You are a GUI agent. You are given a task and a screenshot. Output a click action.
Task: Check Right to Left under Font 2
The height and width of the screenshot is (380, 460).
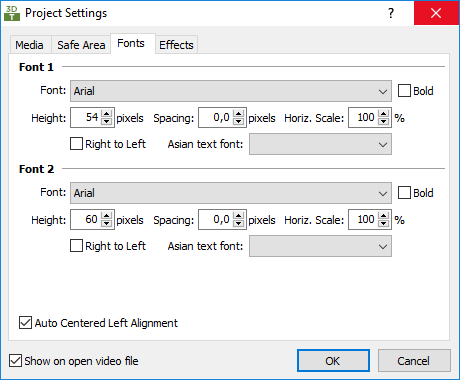coord(76,246)
